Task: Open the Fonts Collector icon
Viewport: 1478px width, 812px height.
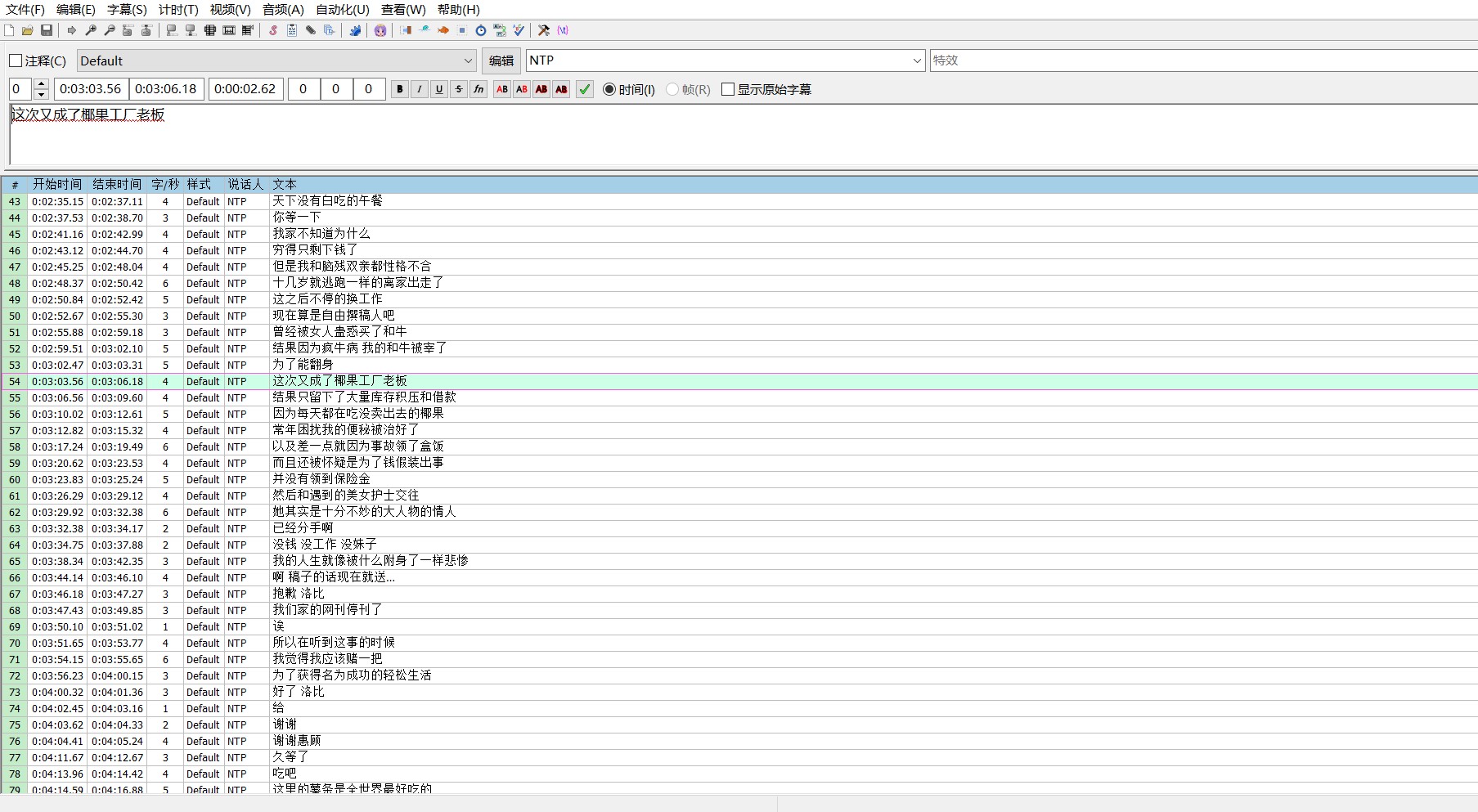Action: coord(330,30)
